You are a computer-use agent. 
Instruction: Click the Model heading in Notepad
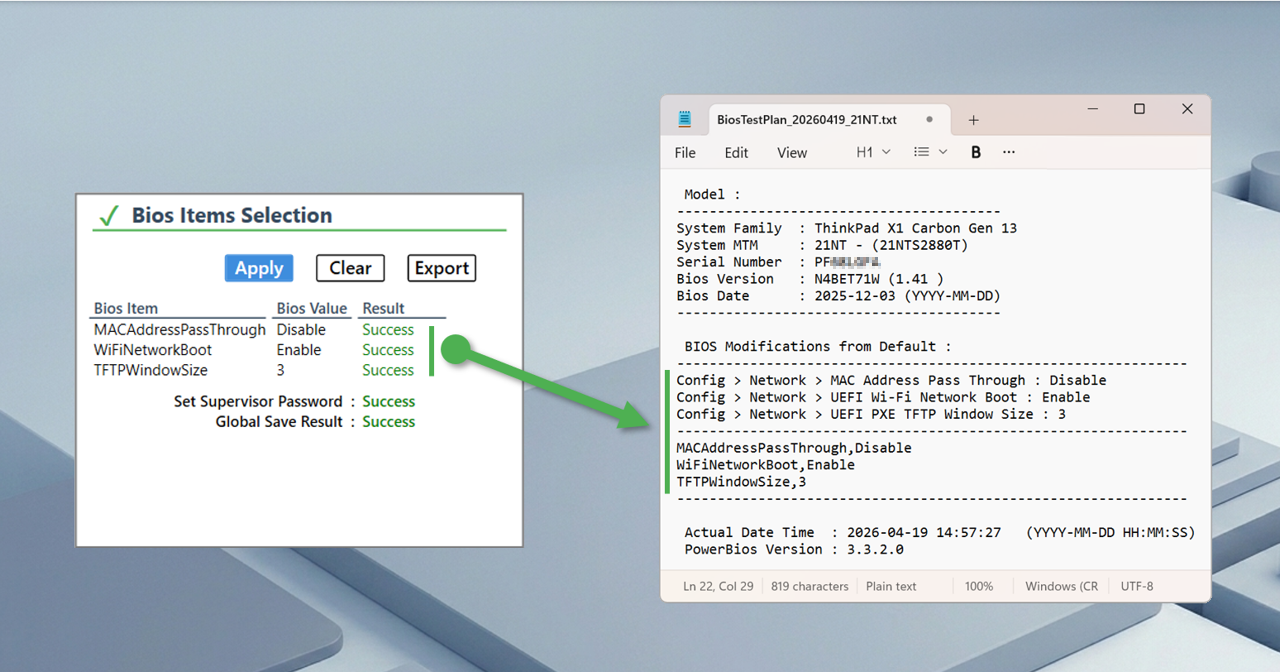[x=712, y=194]
